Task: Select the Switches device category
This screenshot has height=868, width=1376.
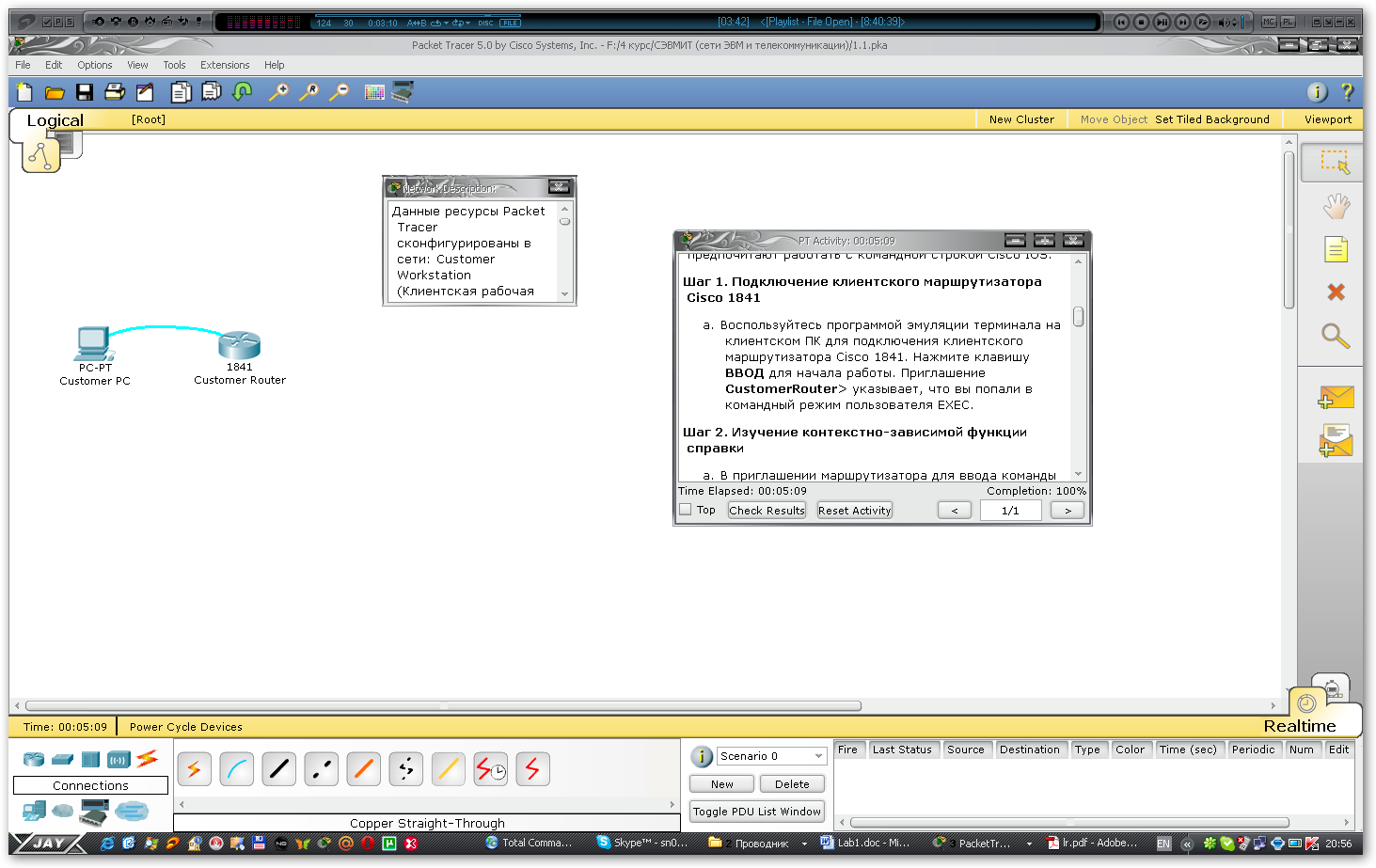Action: point(62,759)
